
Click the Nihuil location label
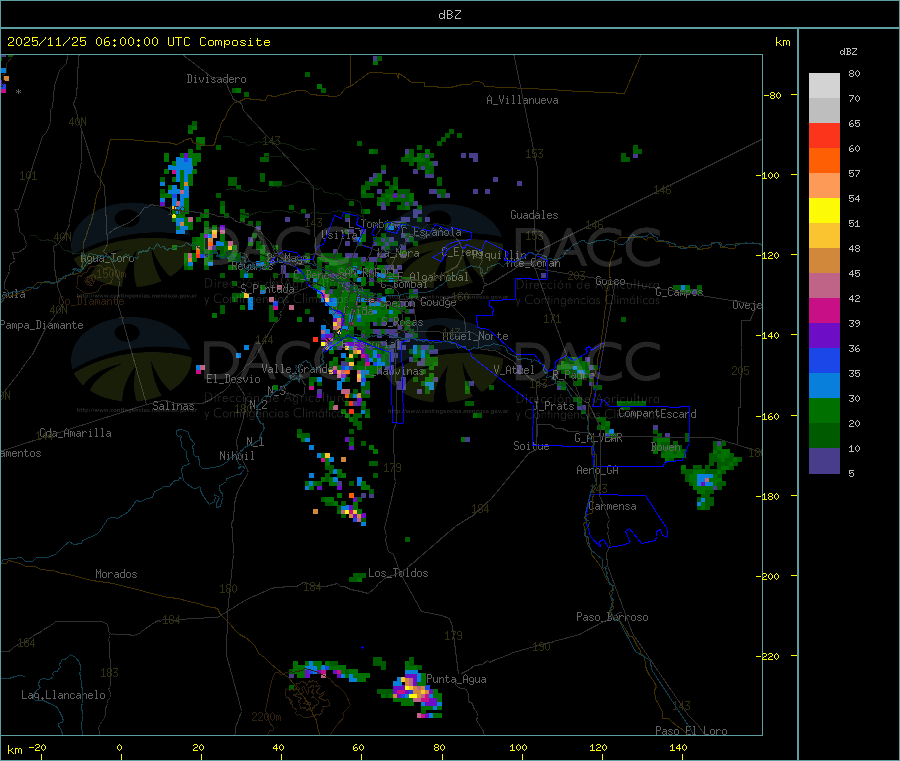(x=237, y=456)
